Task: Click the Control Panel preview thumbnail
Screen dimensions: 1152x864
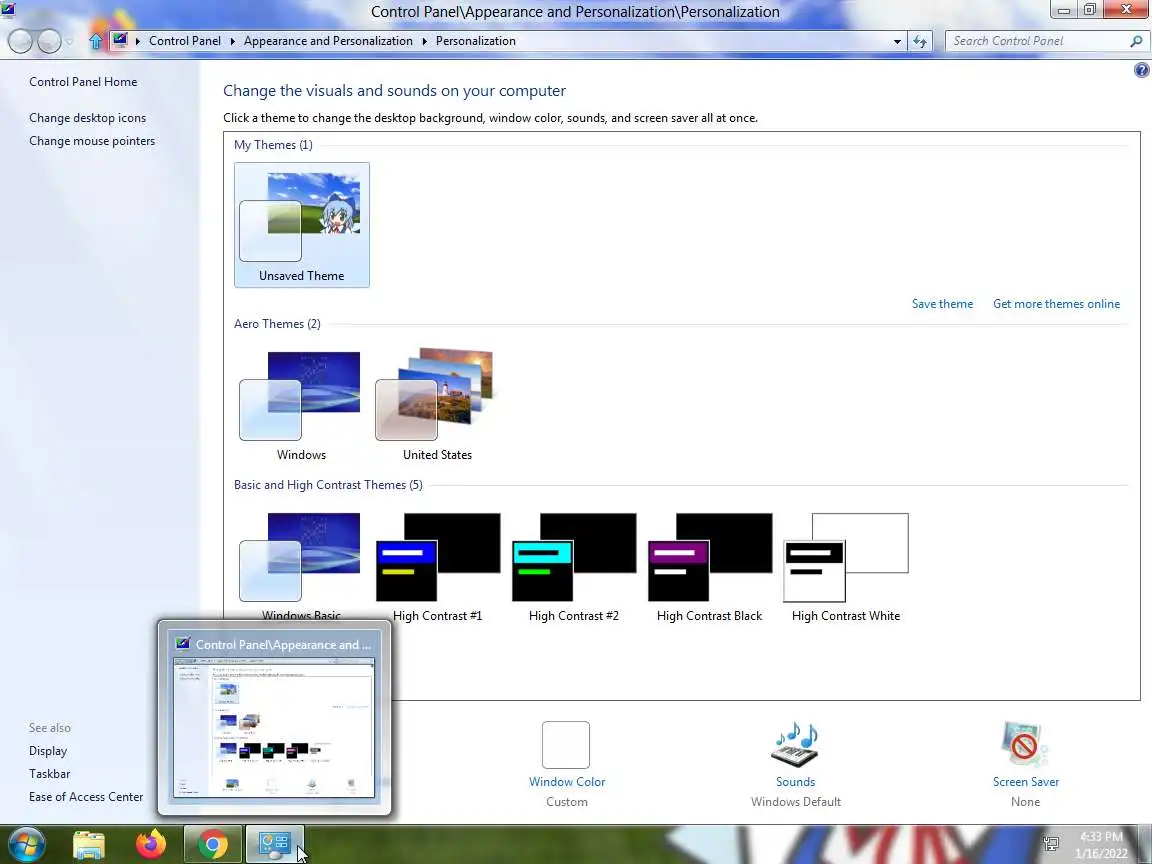Action: click(x=274, y=728)
